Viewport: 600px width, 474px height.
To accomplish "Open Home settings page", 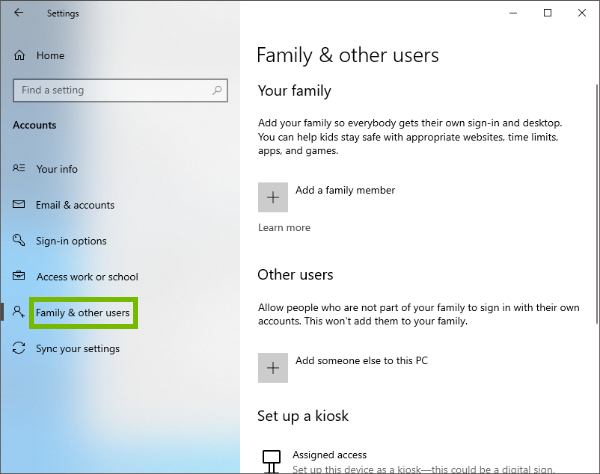I will click(50, 55).
